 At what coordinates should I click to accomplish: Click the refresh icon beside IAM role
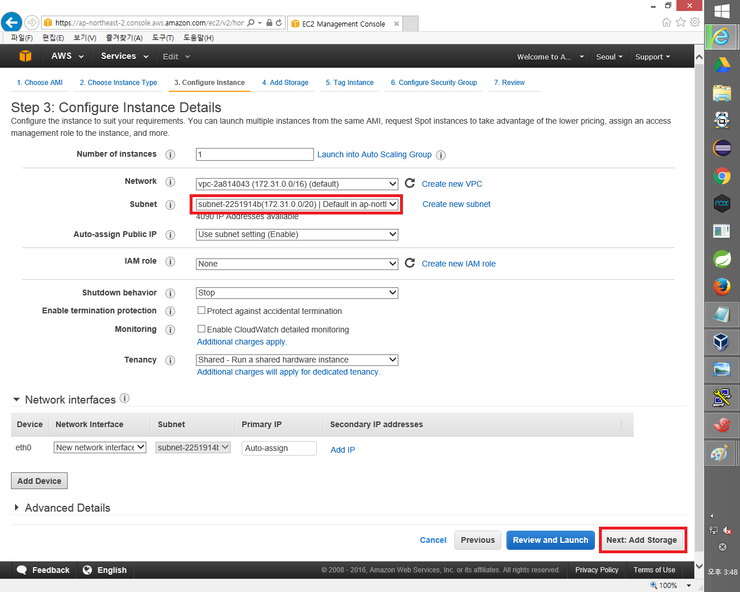click(409, 263)
